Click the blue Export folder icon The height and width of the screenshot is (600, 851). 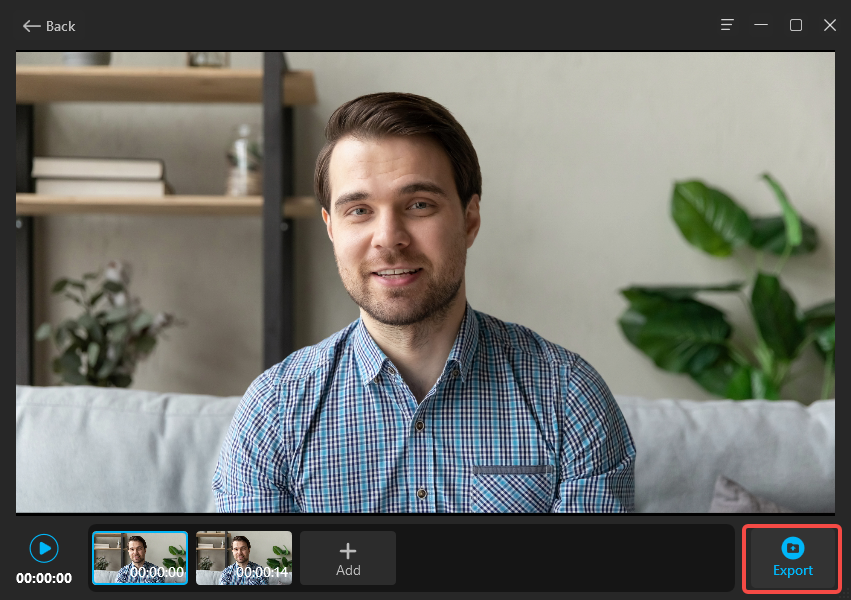pyautogui.click(x=792, y=548)
